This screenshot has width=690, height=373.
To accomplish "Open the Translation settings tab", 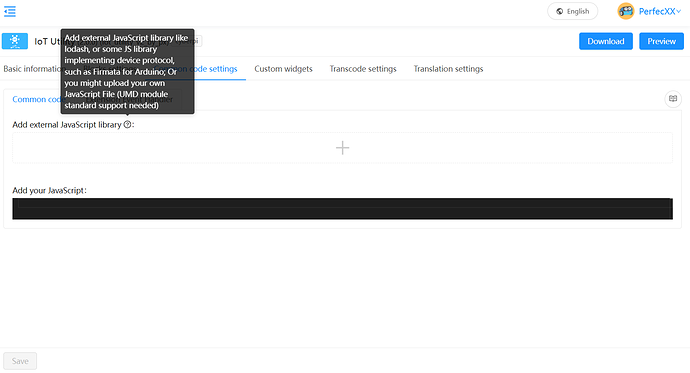I will pos(448,69).
